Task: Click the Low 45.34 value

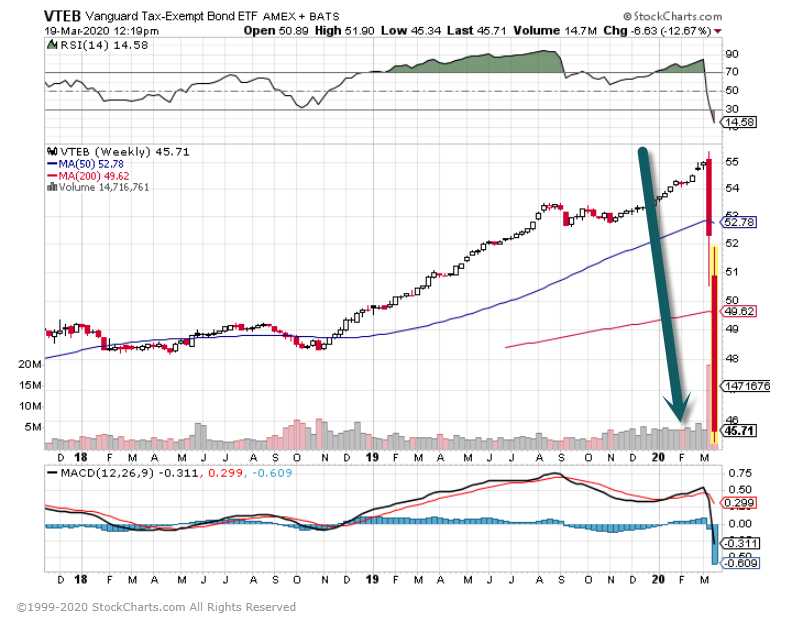Action: [x=411, y=31]
